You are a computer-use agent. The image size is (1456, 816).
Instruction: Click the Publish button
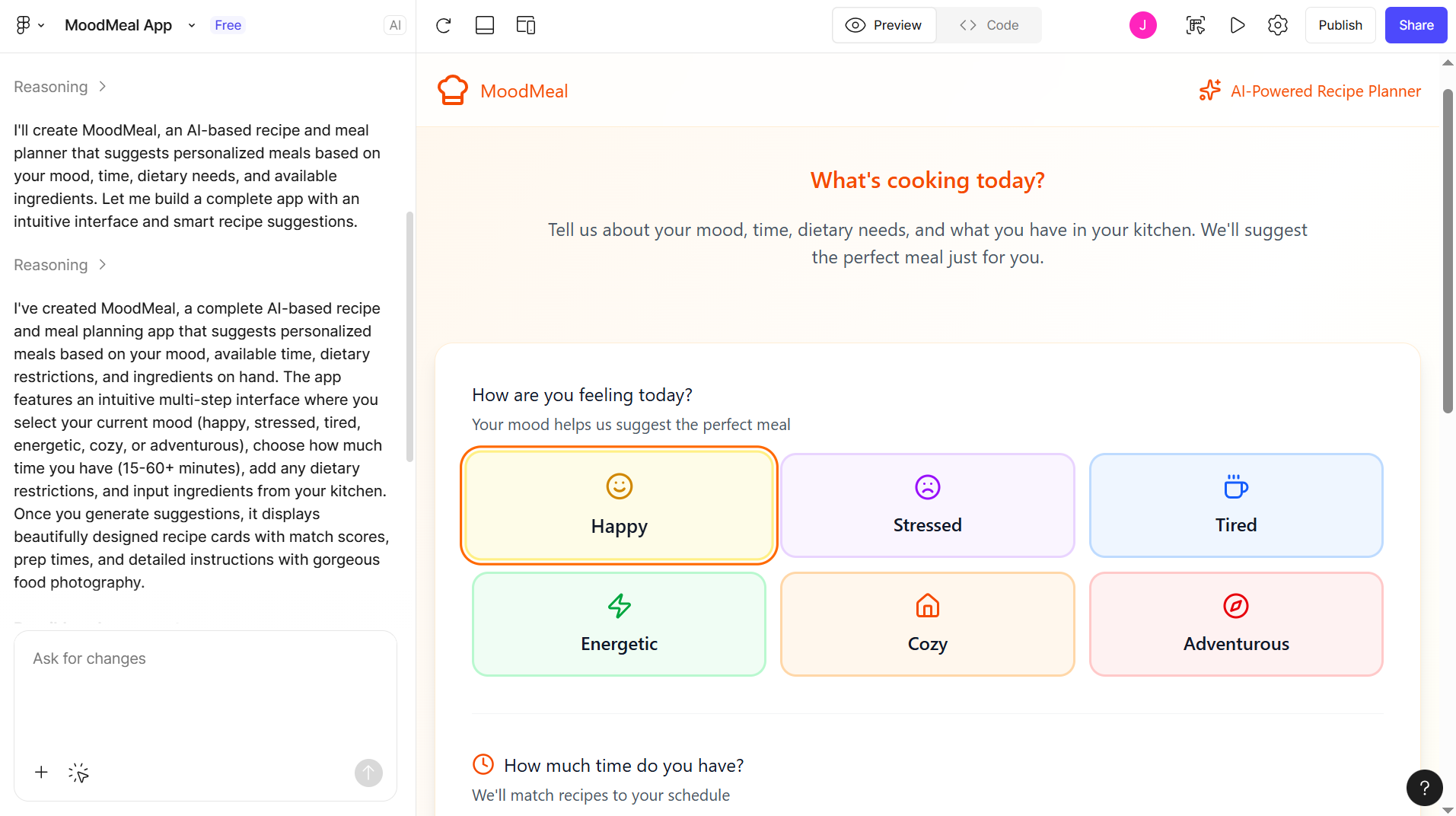[1340, 25]
